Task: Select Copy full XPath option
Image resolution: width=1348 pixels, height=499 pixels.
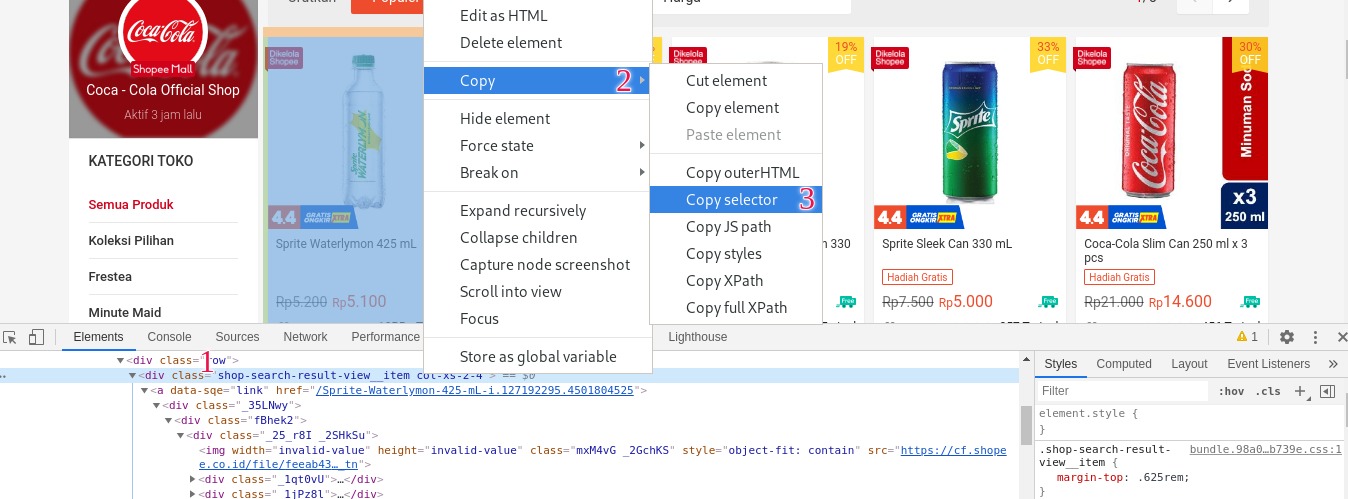Action: pyautogui.click(x=736, y=307)
